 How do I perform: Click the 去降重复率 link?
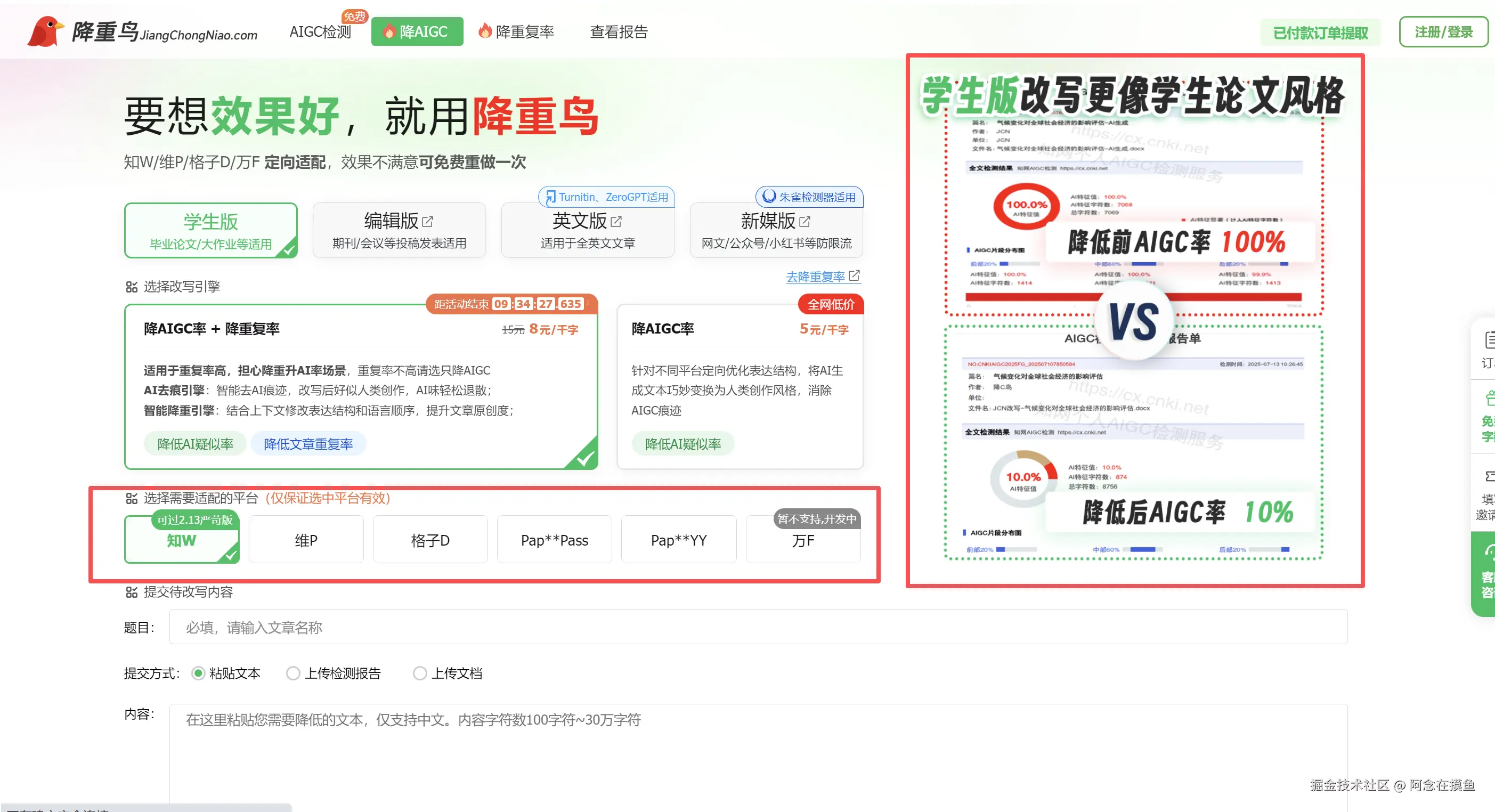(x=815, y=277)
